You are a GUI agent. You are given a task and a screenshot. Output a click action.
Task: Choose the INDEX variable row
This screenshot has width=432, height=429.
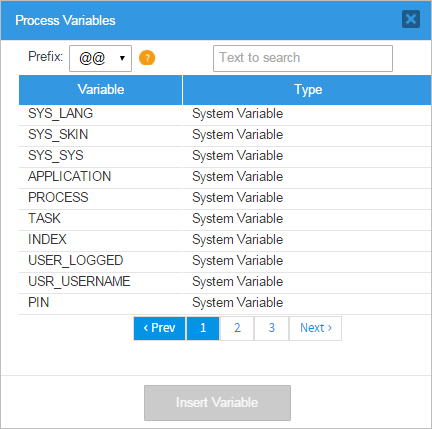(225, 240)
